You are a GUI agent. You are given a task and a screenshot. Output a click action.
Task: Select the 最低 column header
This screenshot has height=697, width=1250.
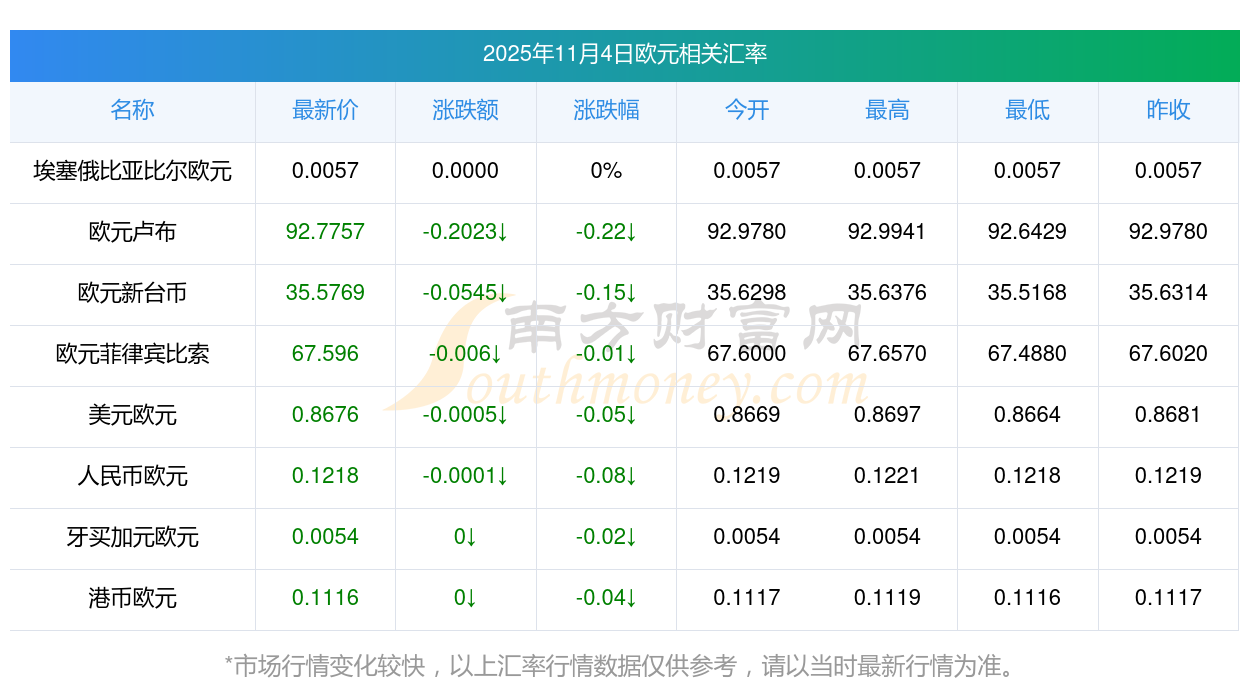(x=1027, y=111)
